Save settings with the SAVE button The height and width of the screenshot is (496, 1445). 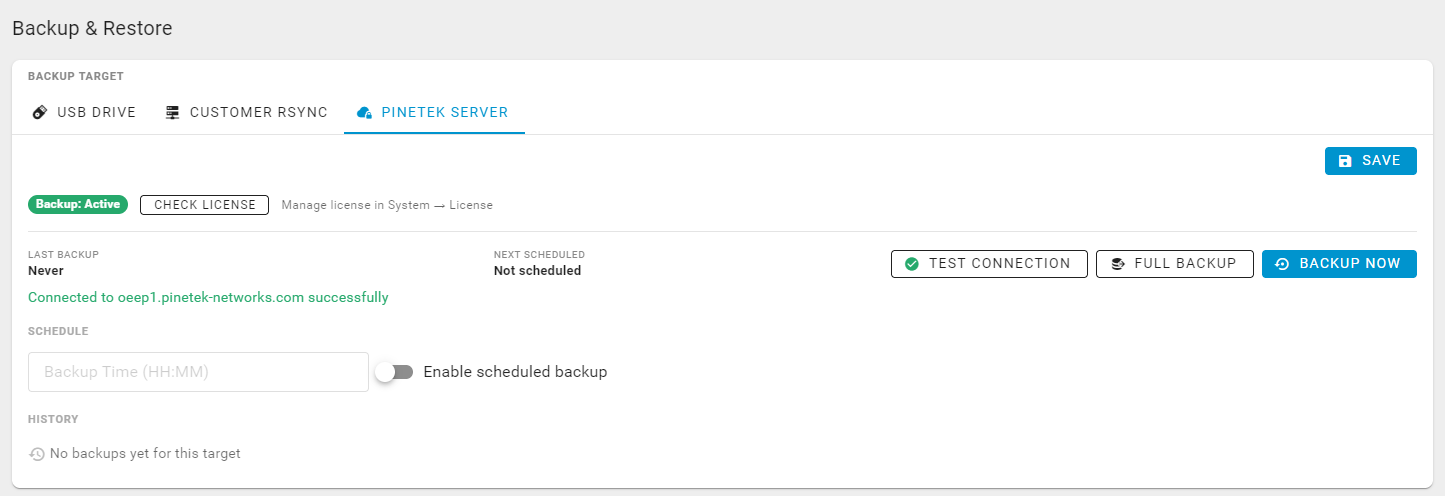[x=1371, y=161]
